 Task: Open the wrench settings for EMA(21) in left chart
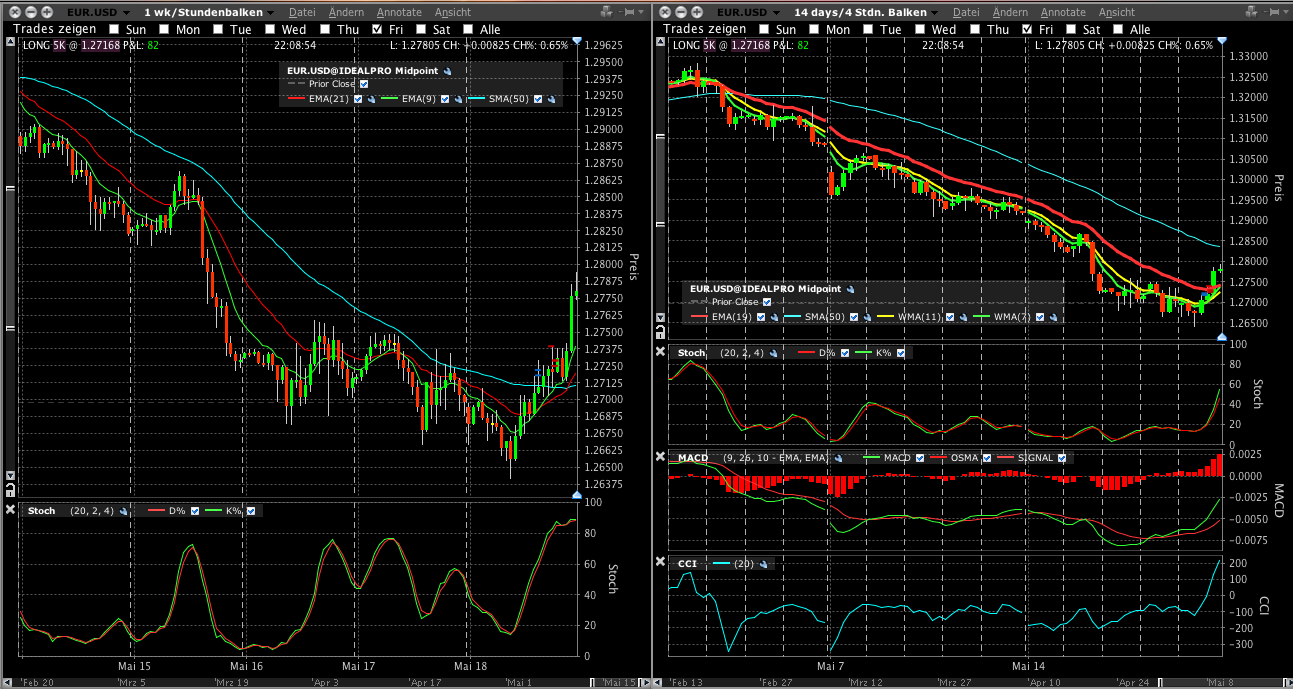pyautogui.click(x=371, y=99)
